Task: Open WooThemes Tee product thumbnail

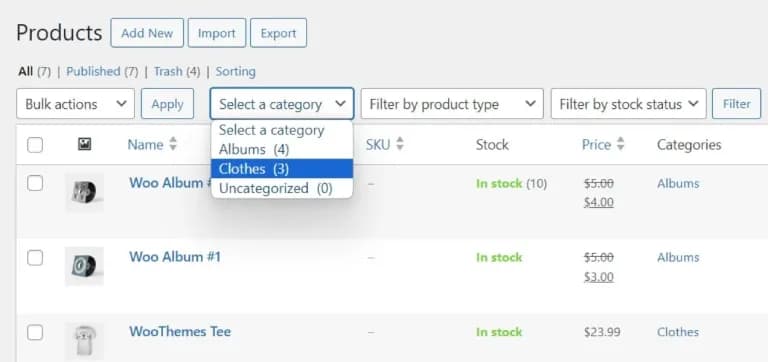Action: pos(84,341)
